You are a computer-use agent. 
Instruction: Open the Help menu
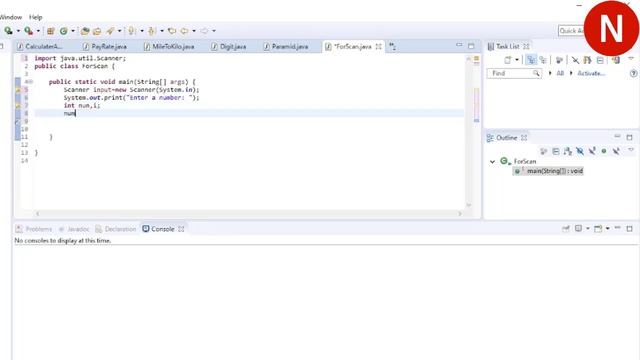coord(36,17)
